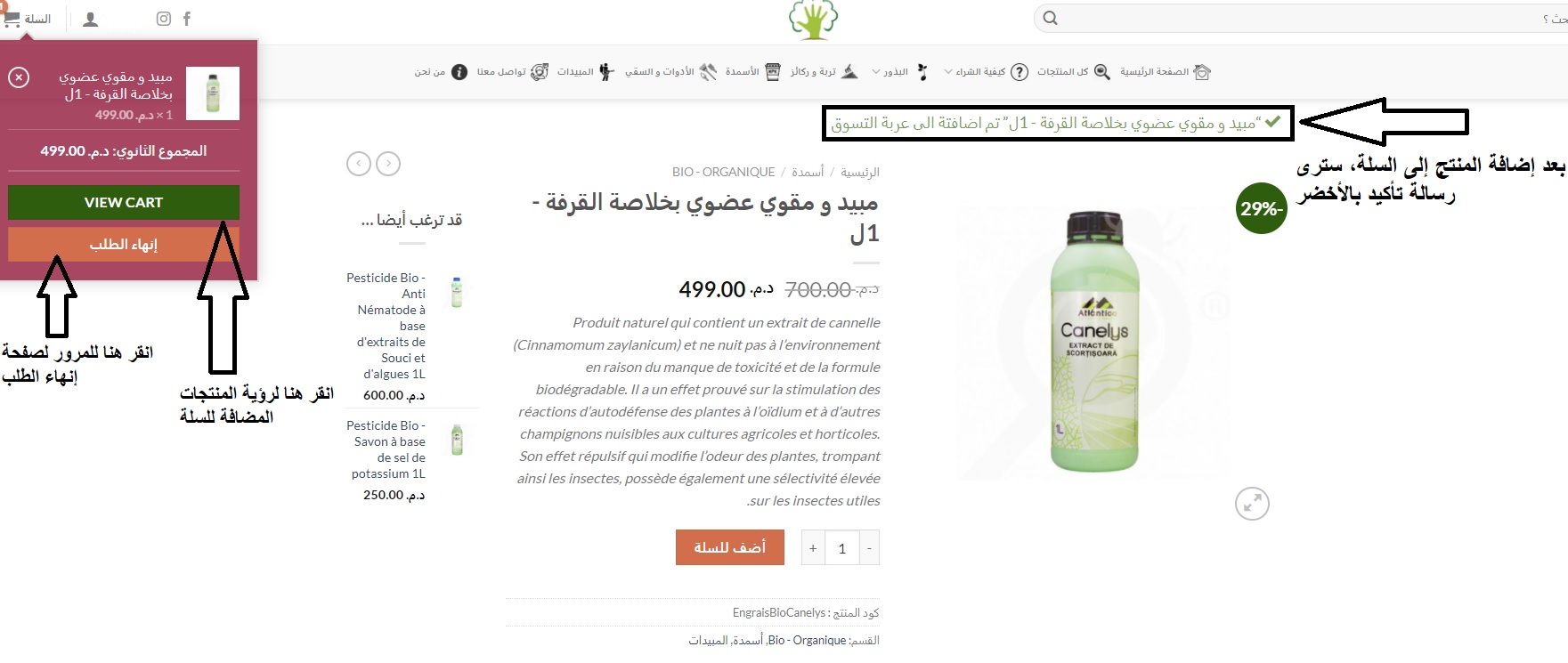
Task: Remove Canelys item from mini cart
Action: tap(19, 77)
